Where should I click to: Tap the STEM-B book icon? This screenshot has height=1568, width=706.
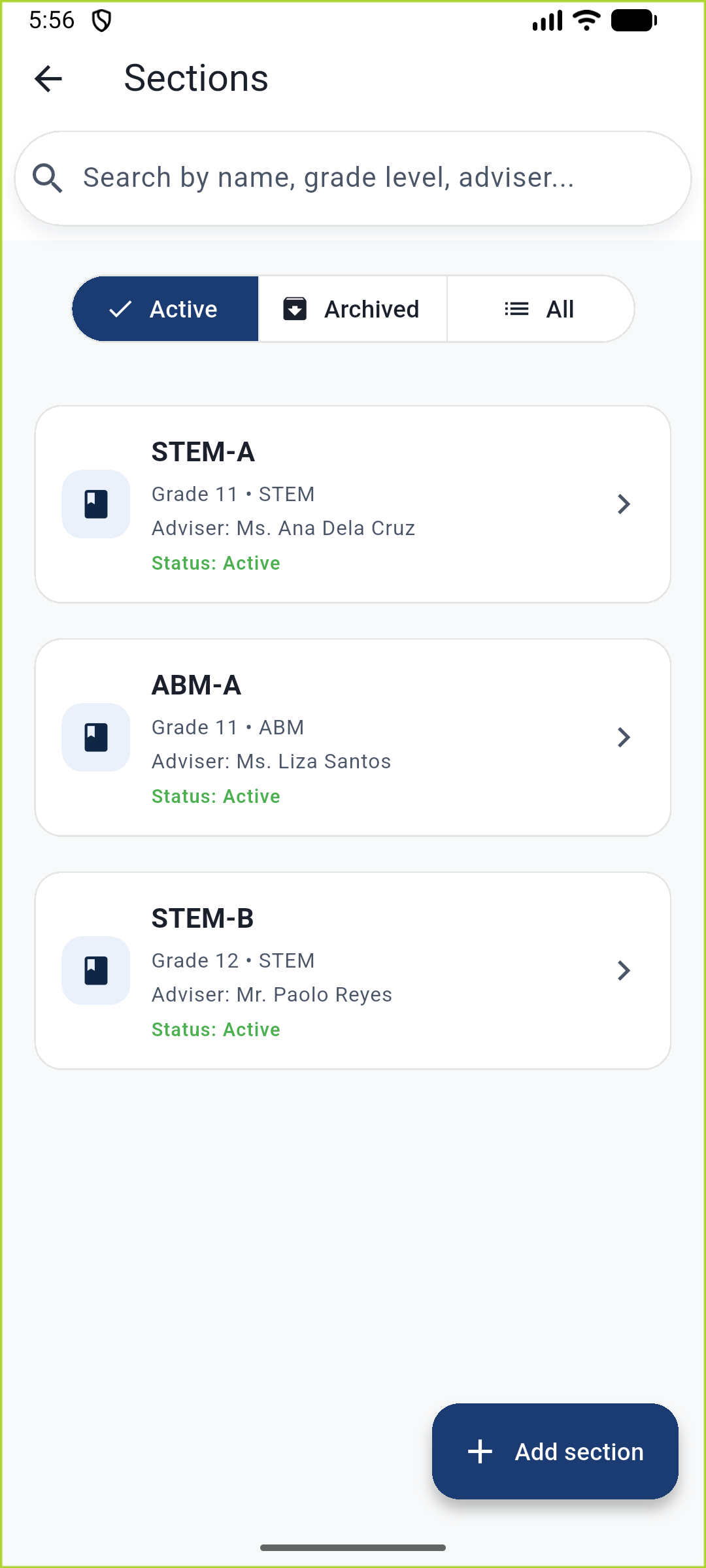(96, 971)
